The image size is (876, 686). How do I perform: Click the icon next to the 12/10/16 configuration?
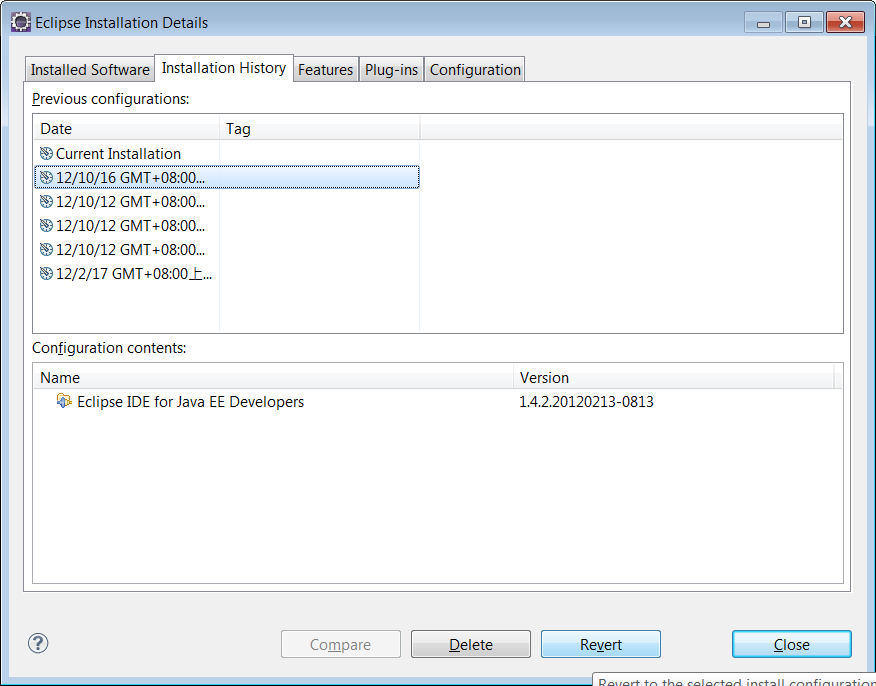(46, 178)
